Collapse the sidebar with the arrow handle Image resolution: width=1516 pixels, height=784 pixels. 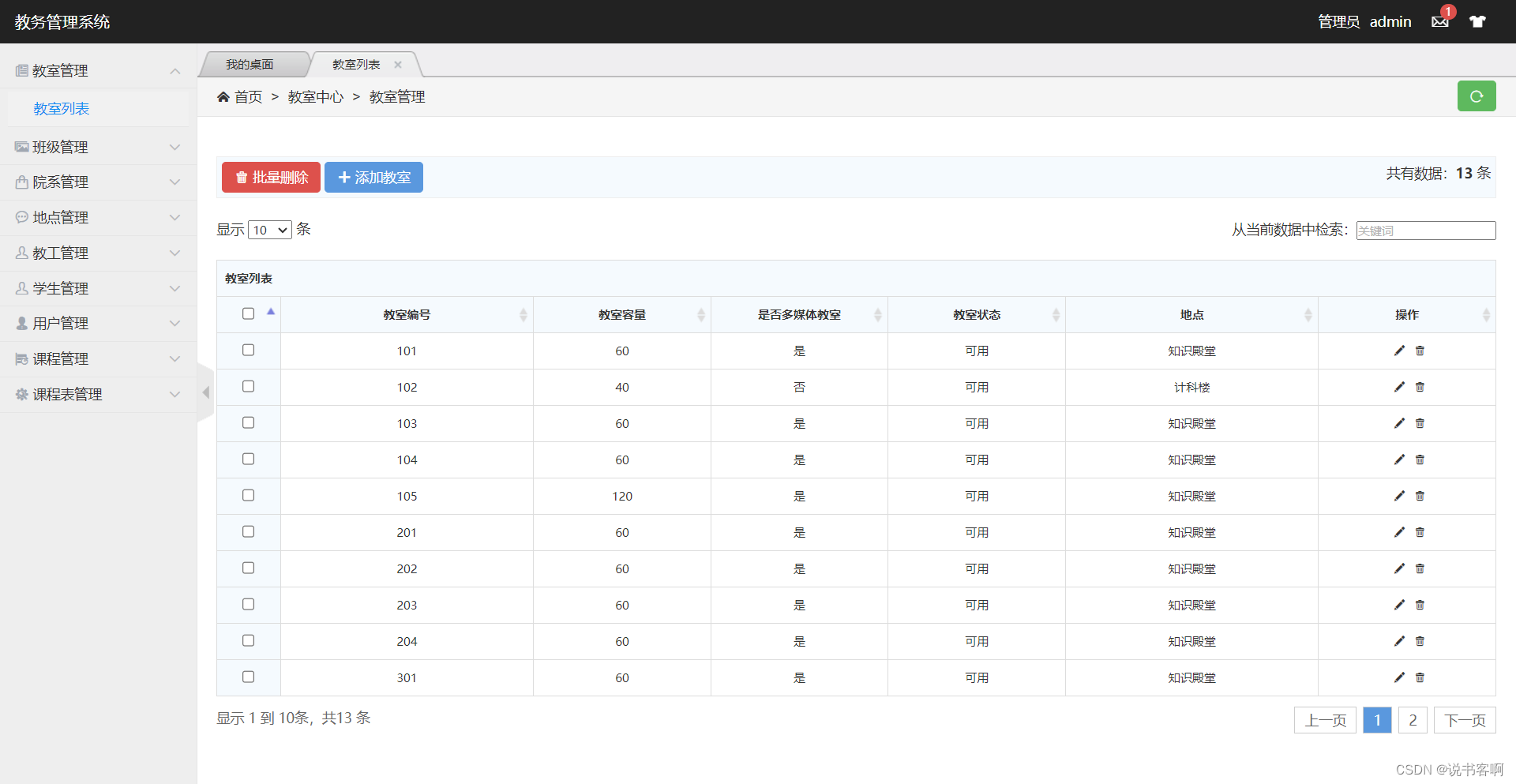205,392
